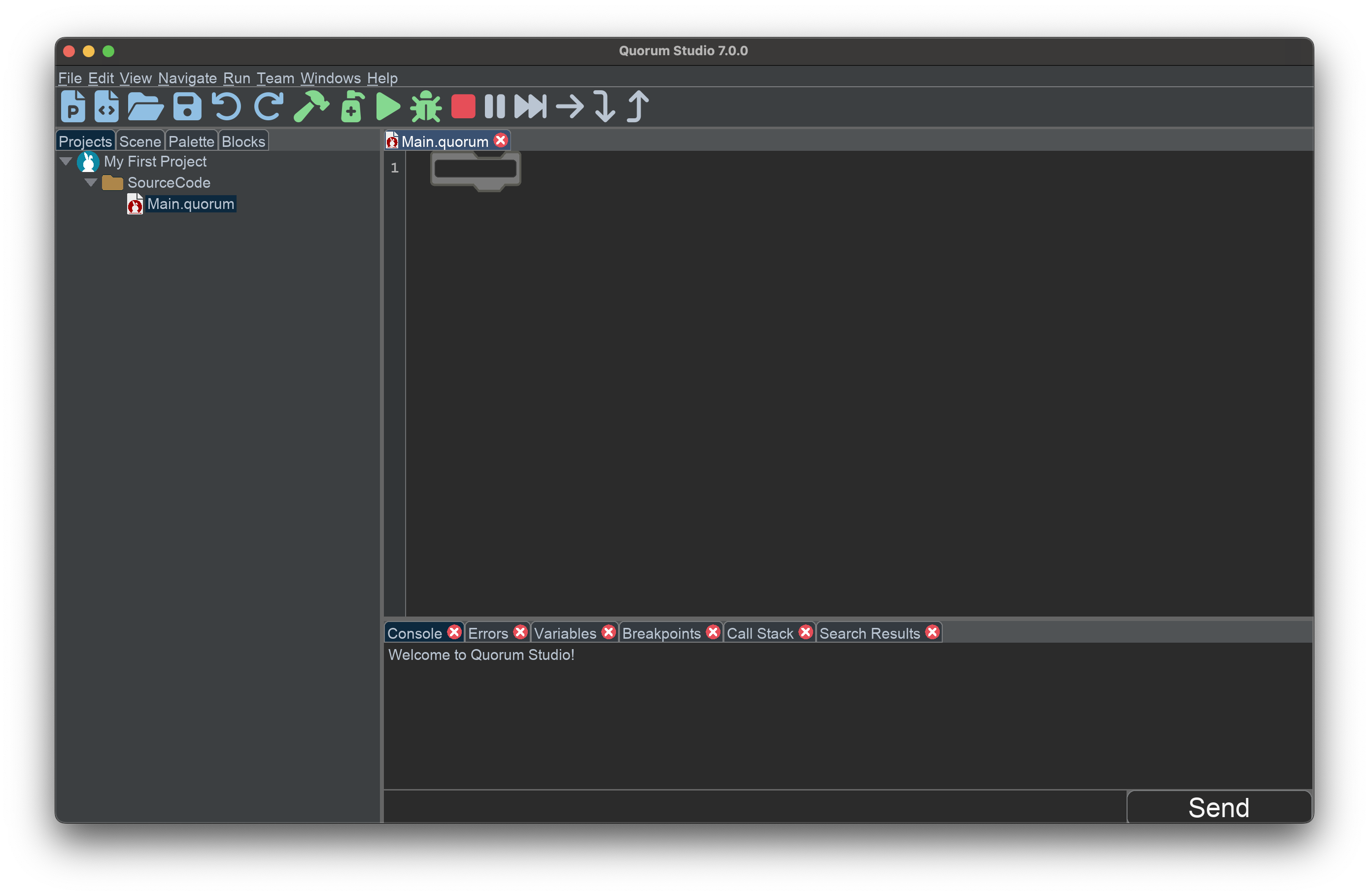Screen dimensions: 1369x896
Task: Click the Clean and Build spray icon
Action: point(352,106)
